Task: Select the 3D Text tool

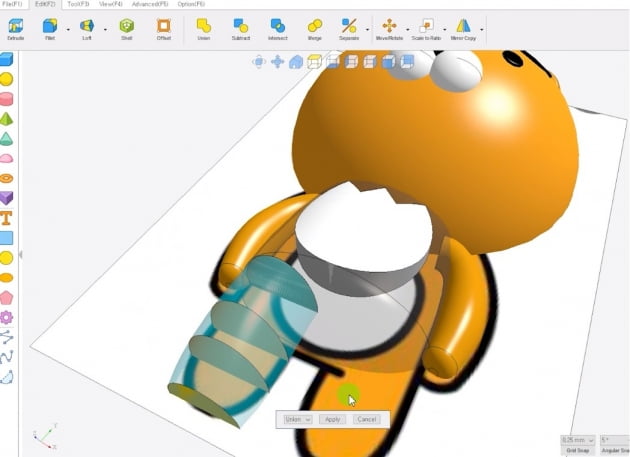Action: pyautogui.click(x=6, y=218)
